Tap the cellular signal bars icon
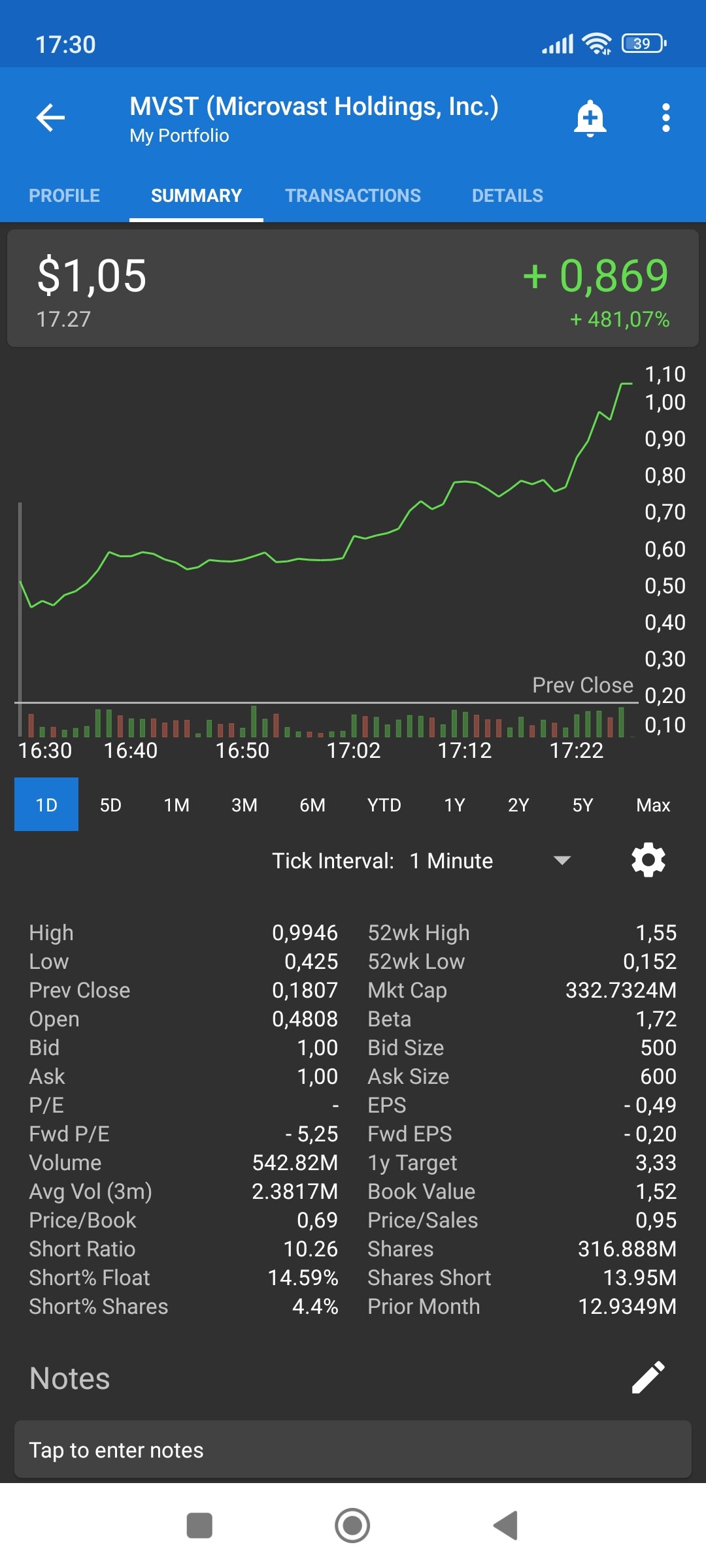Viewport: 706px width, 1568px height. coord(558,44)
